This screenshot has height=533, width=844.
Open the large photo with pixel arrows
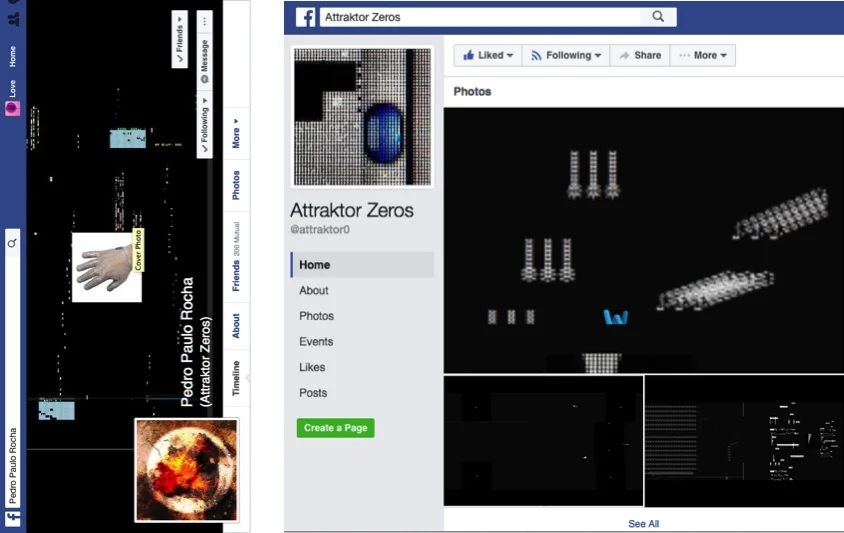pos(644,240)
